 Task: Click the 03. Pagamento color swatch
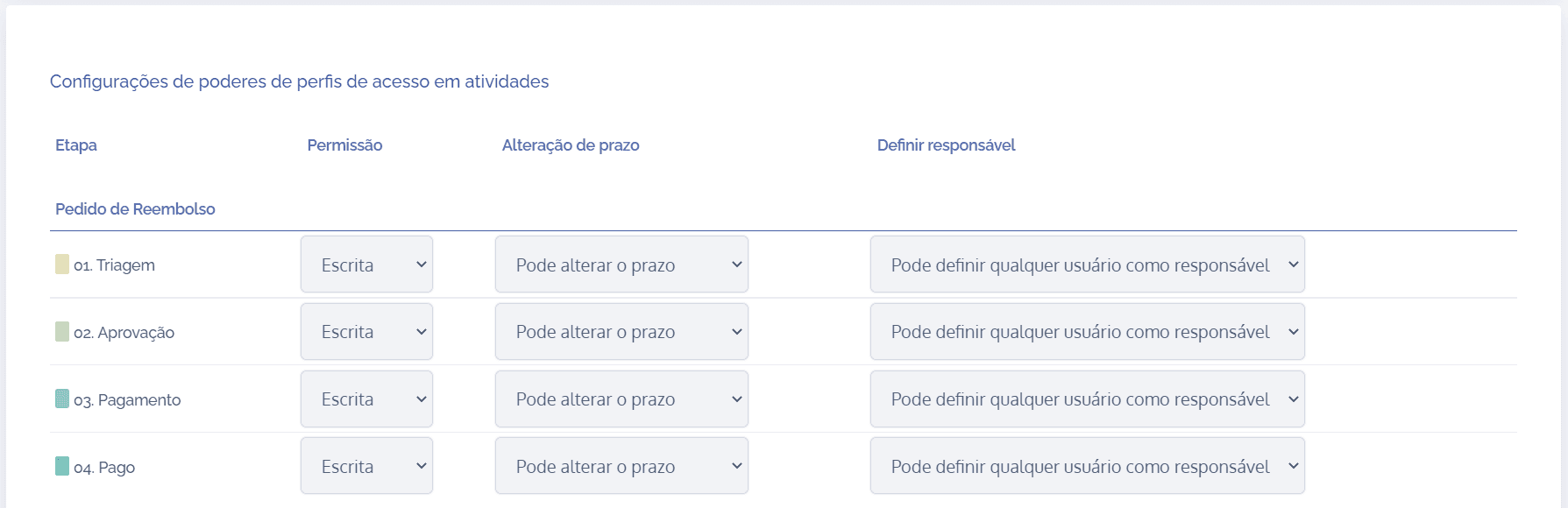[62, 399]
